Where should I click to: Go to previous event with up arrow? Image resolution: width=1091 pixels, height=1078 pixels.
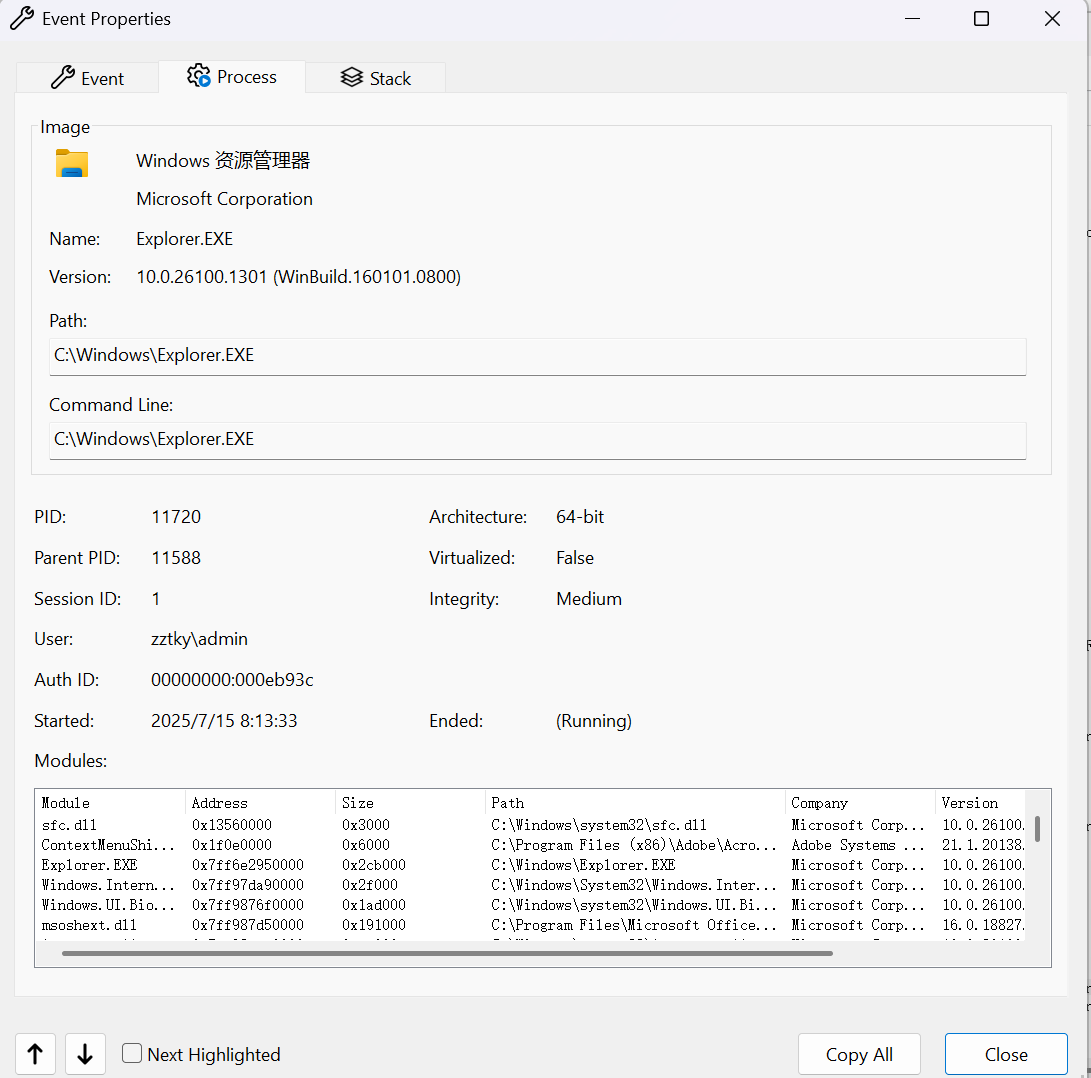click(x=35, y=1054)
